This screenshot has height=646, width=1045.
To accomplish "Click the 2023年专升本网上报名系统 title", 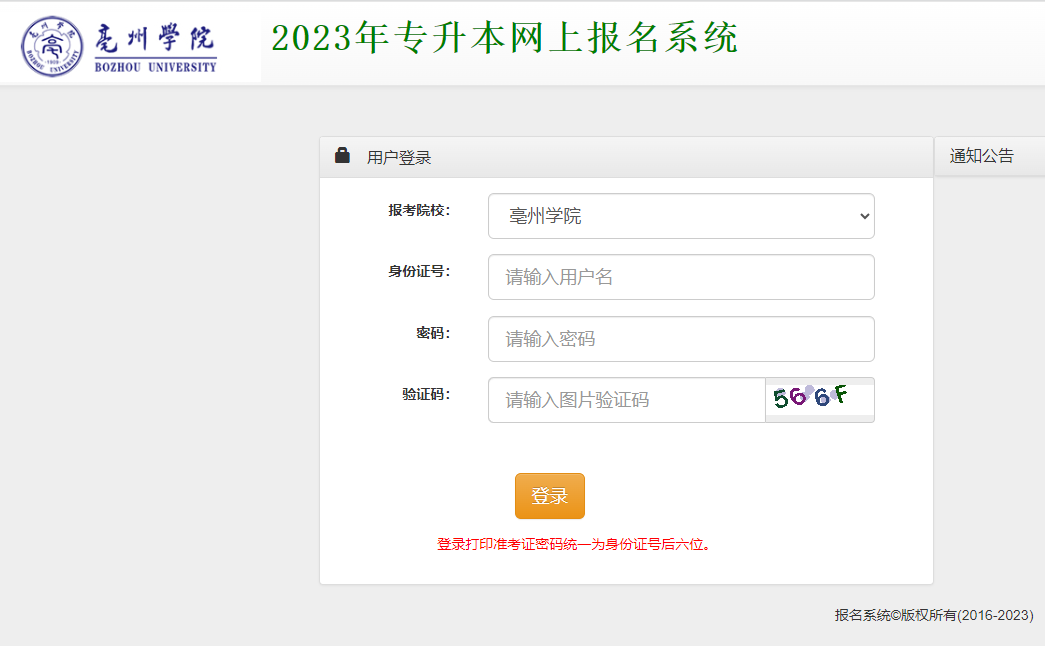I will click(x=504, y=38).
